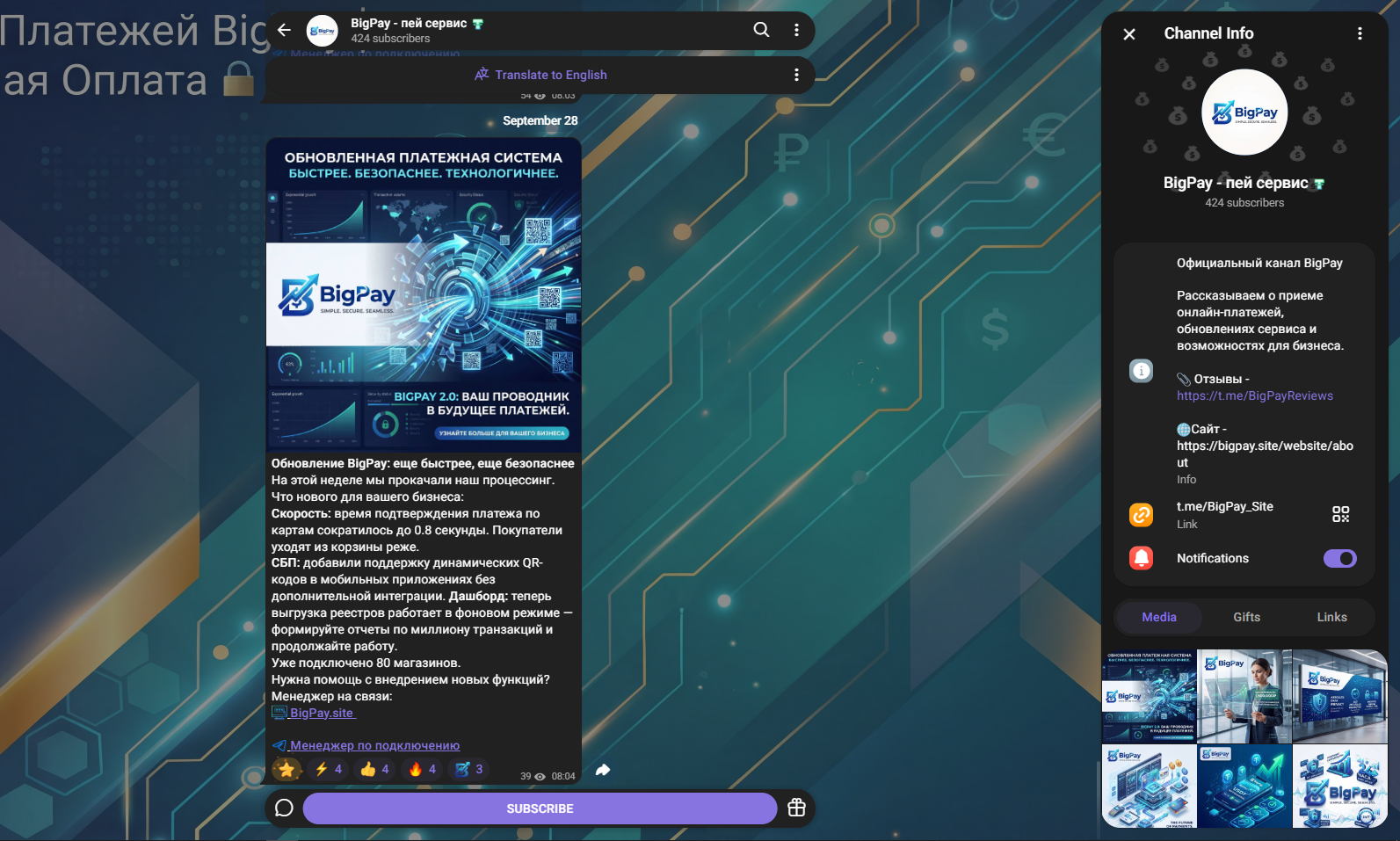
Task: Click the red Notifications bell icon
Action: pyautogui.click(x=1141, y=558)
